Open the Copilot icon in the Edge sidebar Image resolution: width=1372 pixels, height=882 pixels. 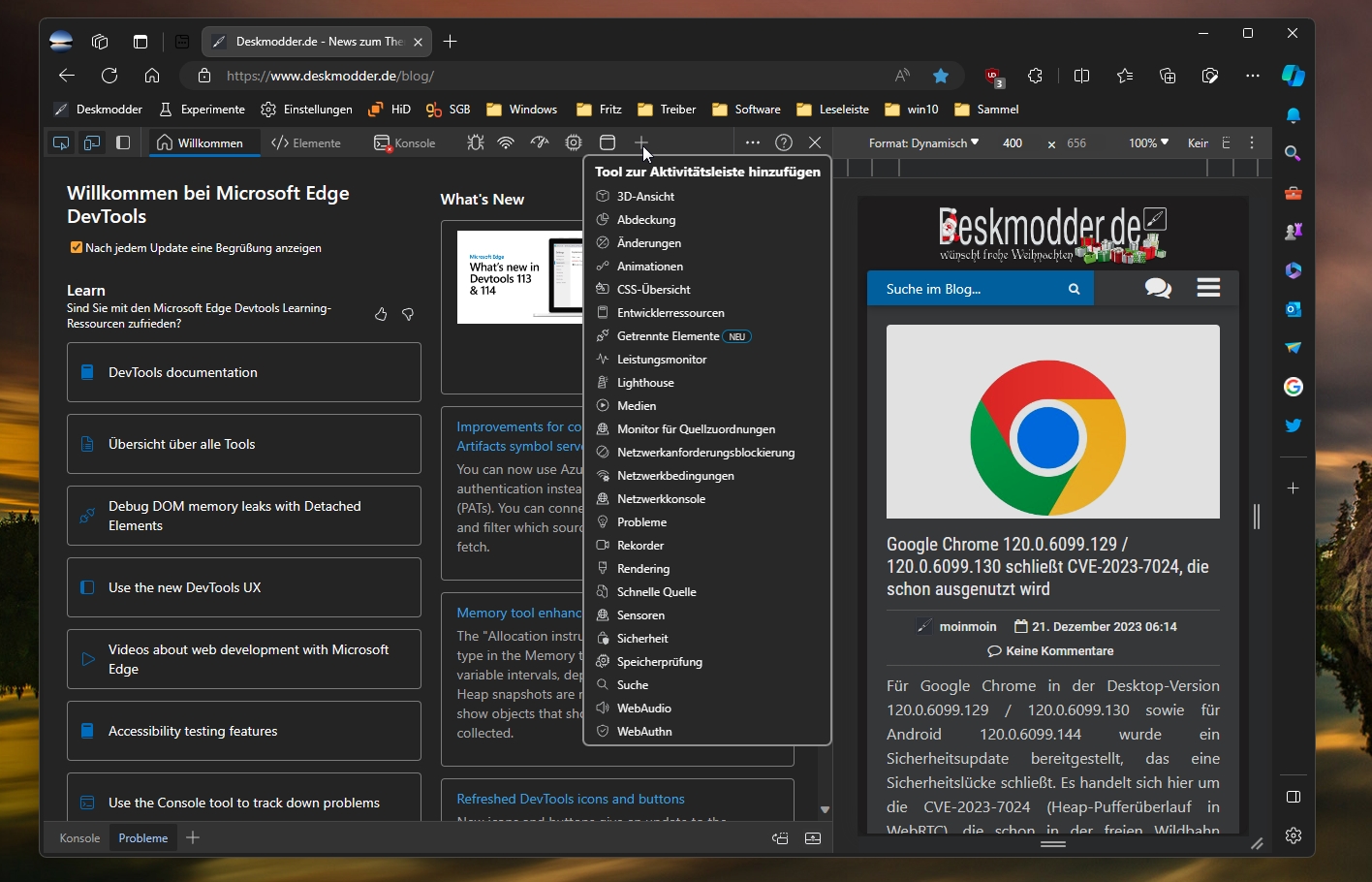pyautogui.click(x=1293, y=76)
